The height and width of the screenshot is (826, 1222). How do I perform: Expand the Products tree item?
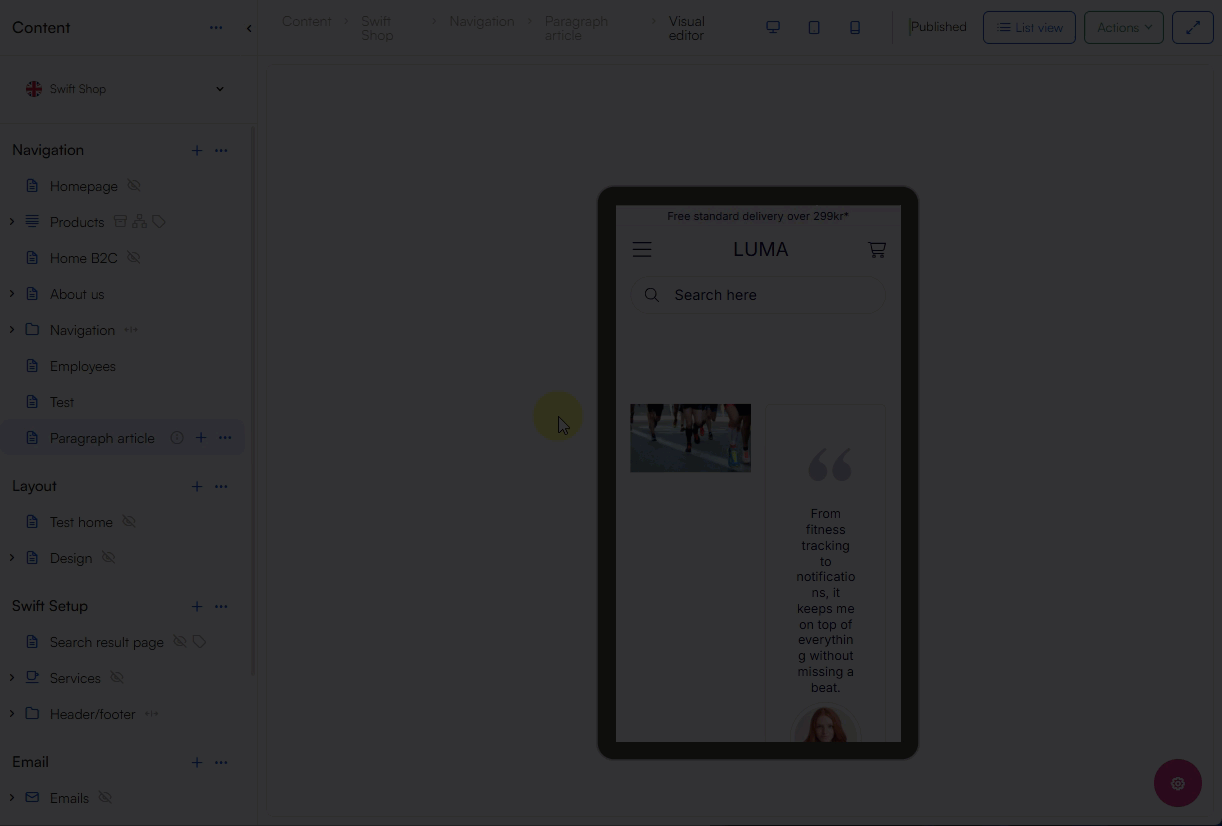12,222
